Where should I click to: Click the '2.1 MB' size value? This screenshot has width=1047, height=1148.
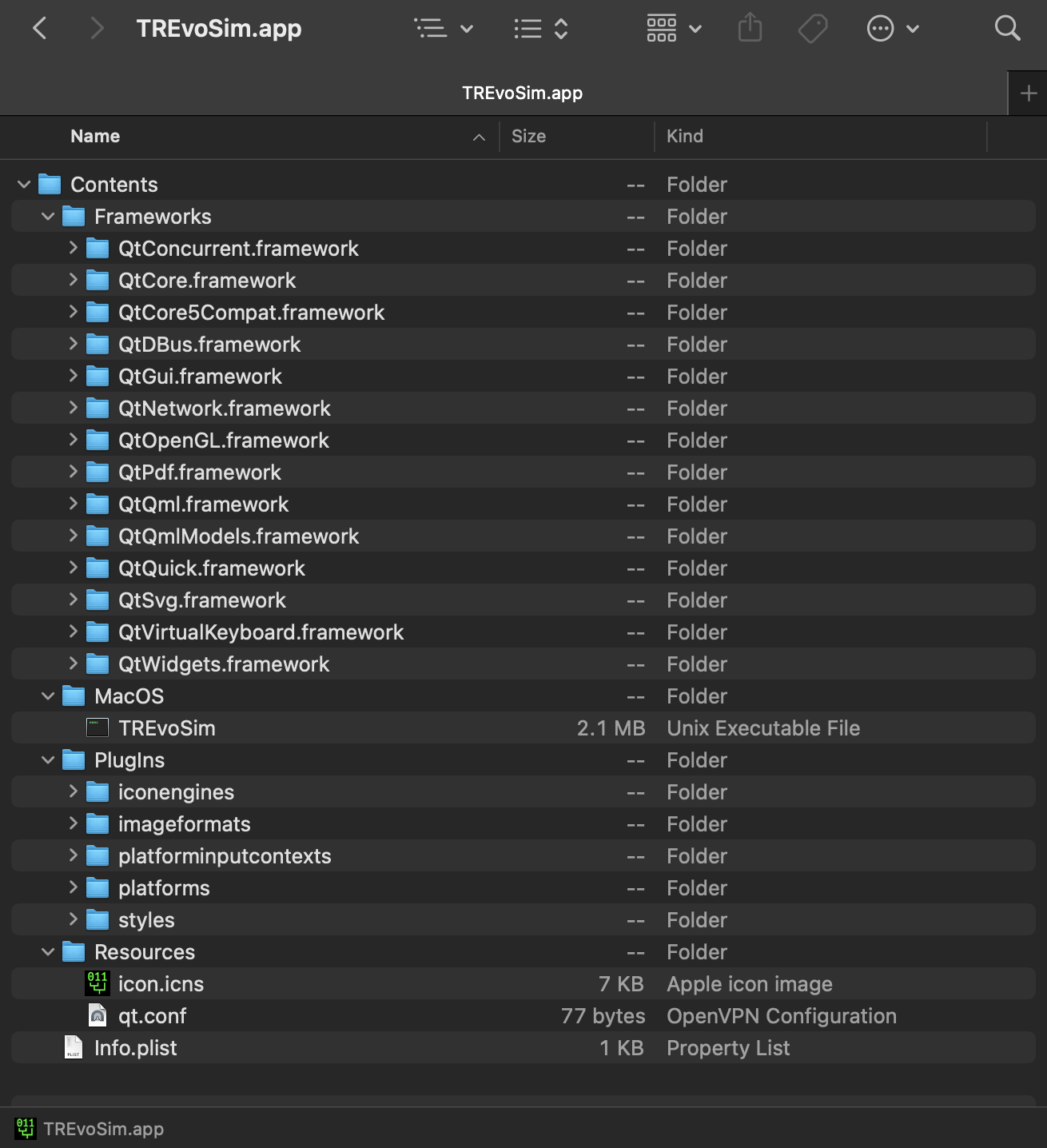(611, 728)
